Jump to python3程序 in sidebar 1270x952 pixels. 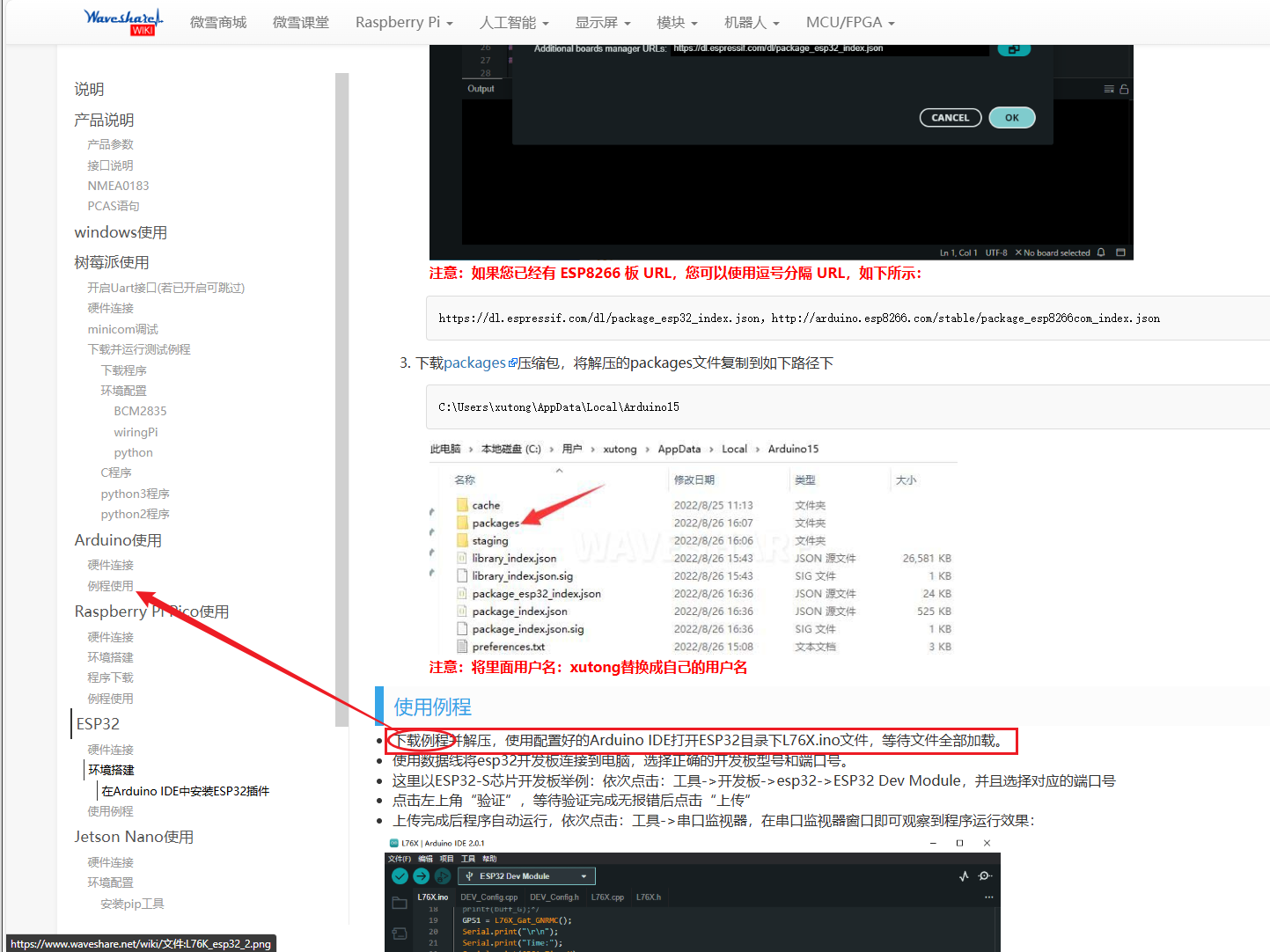[x=135, y=494]
